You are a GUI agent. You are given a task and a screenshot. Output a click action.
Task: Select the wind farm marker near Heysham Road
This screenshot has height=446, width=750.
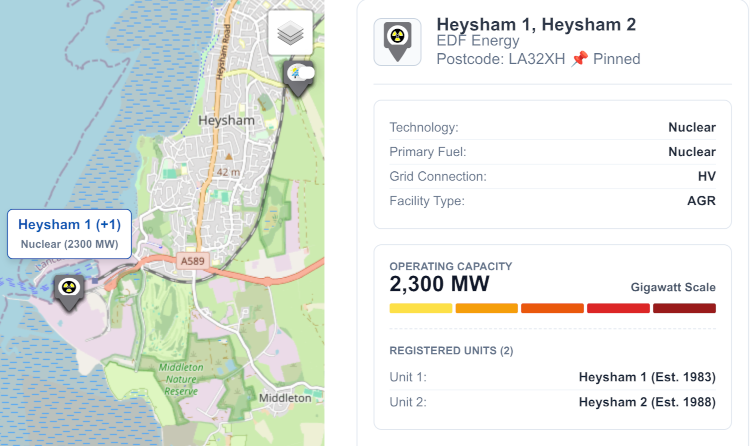[x=298, y=76]
